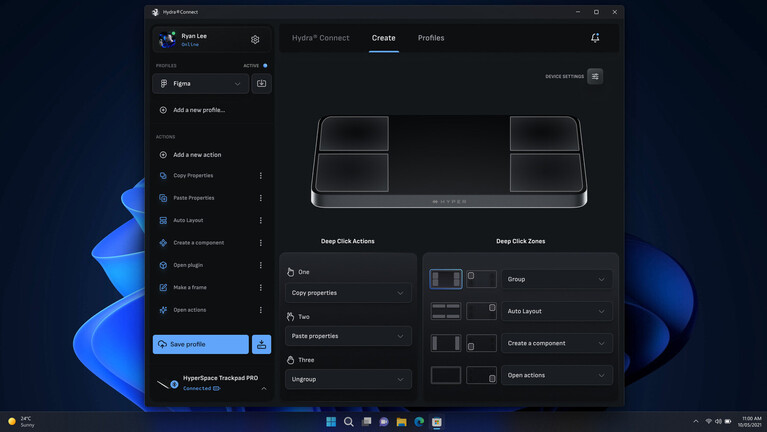Click Add a new action
The image size is (767, 432).
tap(197, 155)
